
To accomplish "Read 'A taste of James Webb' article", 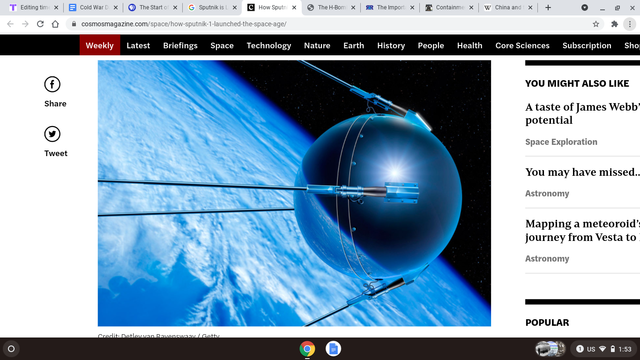I will click(x=582, y=113).
